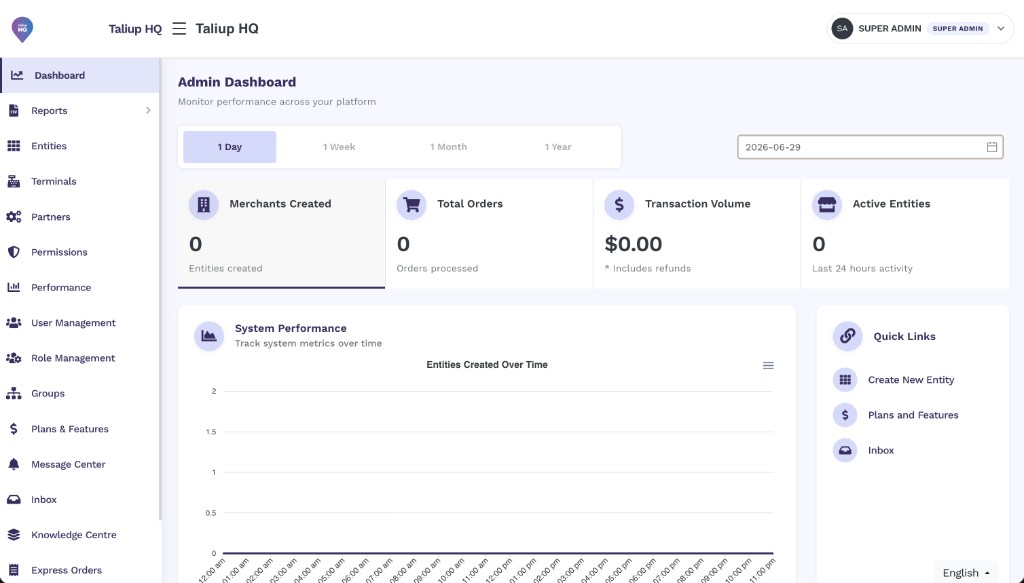Click the SUPER ADMIN role badge
The image size is (1024, 583).
point(957,29)
